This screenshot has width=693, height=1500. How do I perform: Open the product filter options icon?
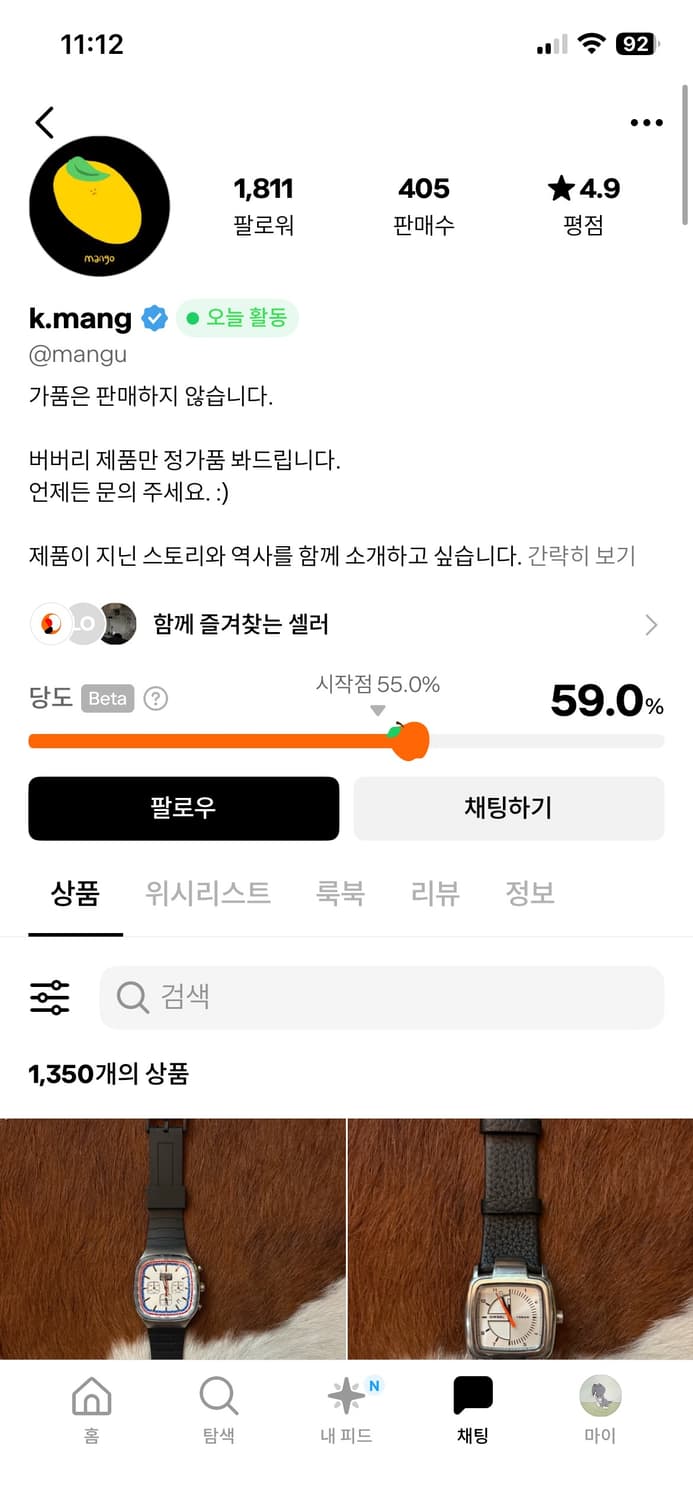click(47, 996)
